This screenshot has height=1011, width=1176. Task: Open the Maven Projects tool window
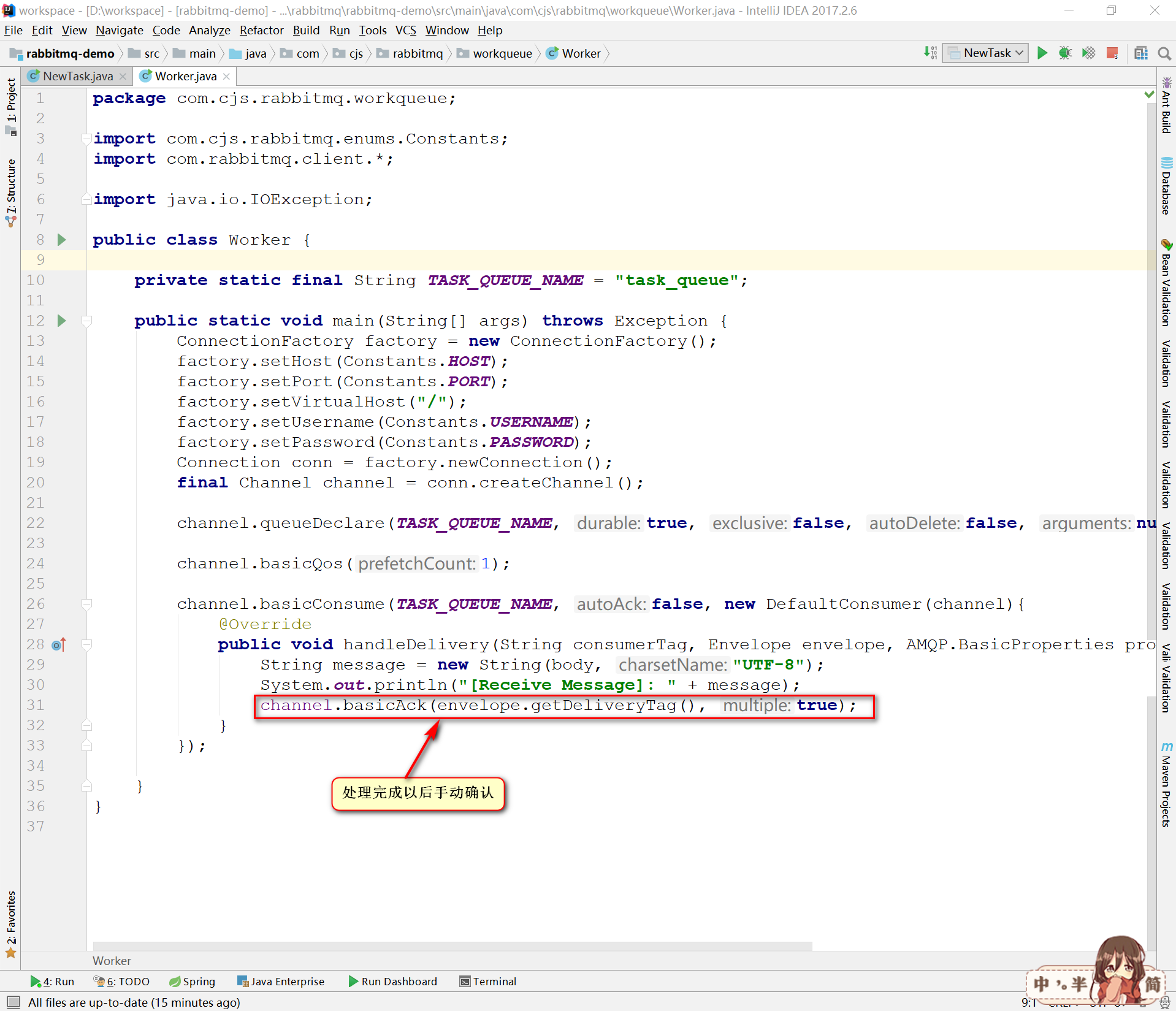click(1166, 785)
